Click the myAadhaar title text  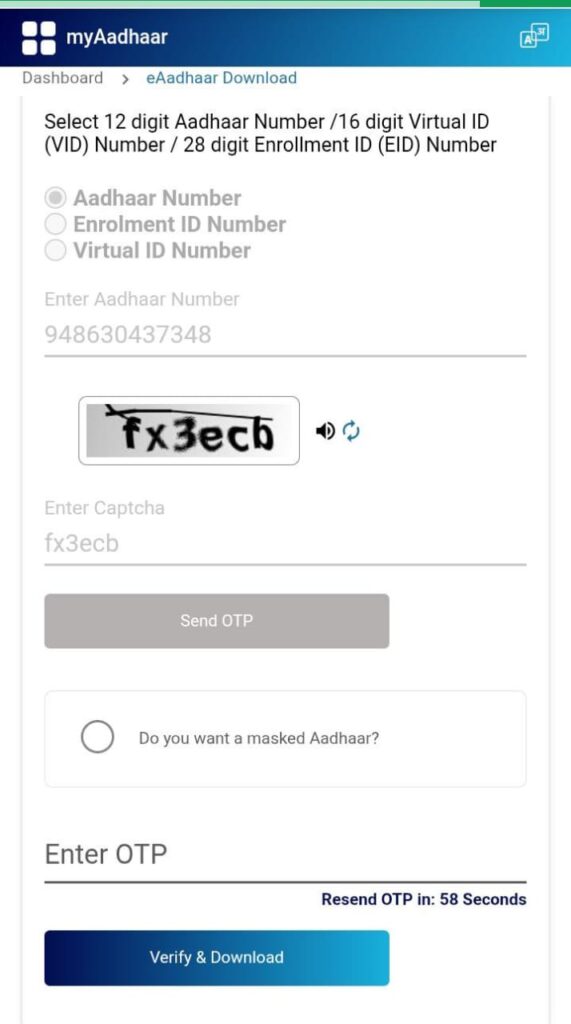click(x=117, y=37)
